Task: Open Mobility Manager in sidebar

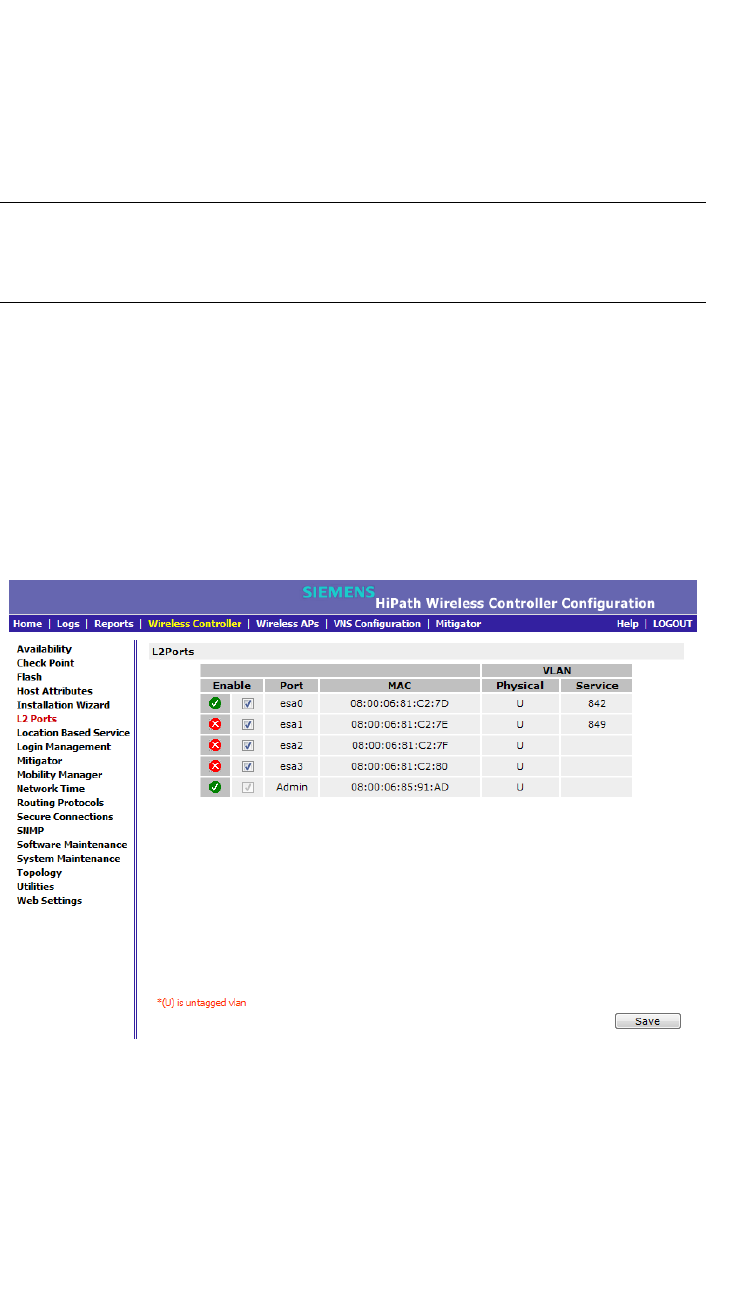Action: [x=60, y=775]
